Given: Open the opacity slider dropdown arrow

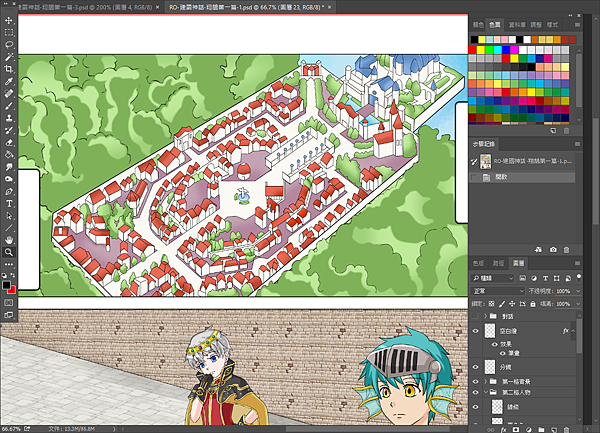Looking at the screenshot, I should (x=578, y=291).
